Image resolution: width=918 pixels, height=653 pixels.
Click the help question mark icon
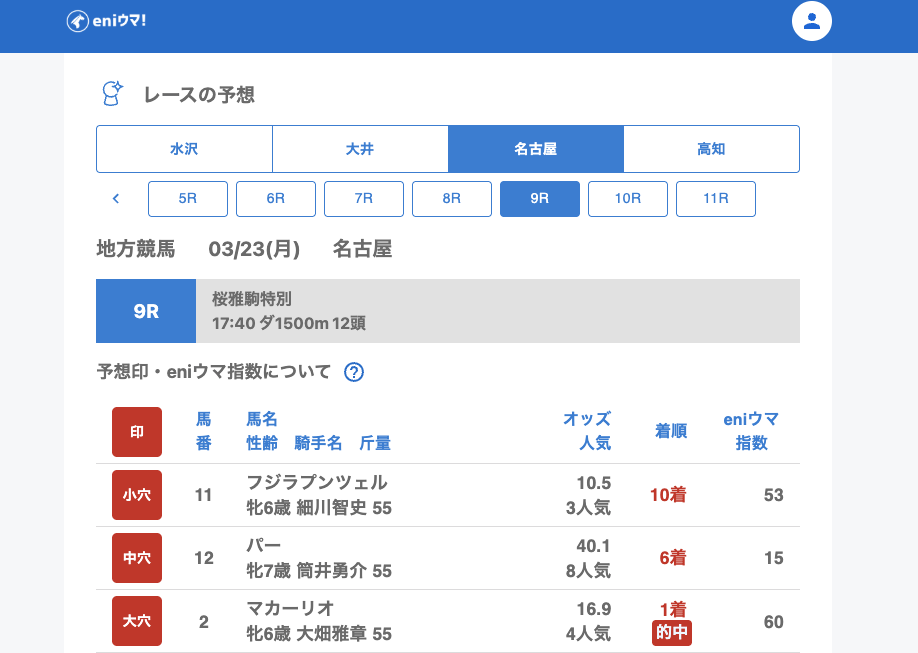pos(354,372)
